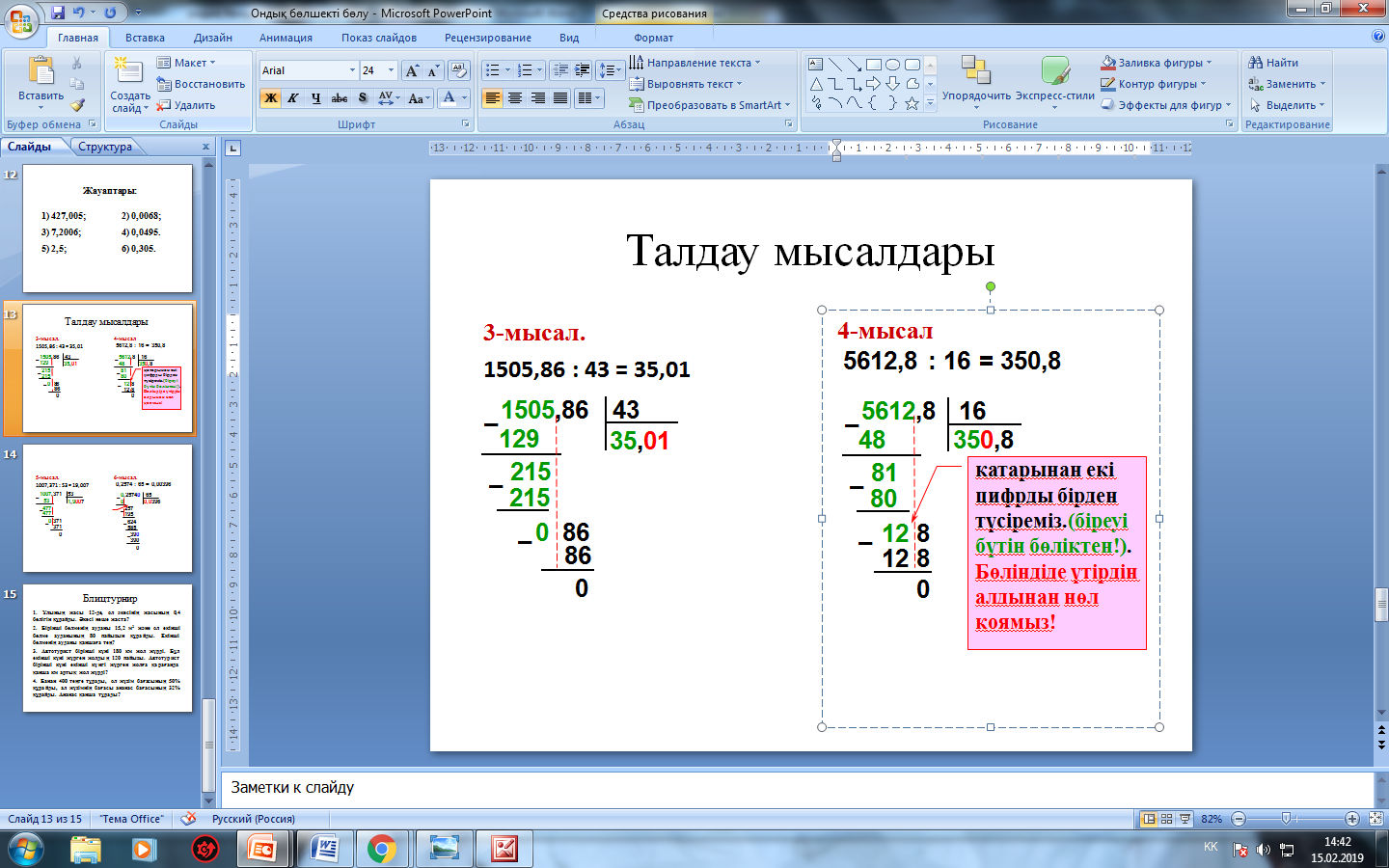Screen dimensions: 1389x868
Task: Click the Clear Formatting eraser icon
Action: click(459, 70)
